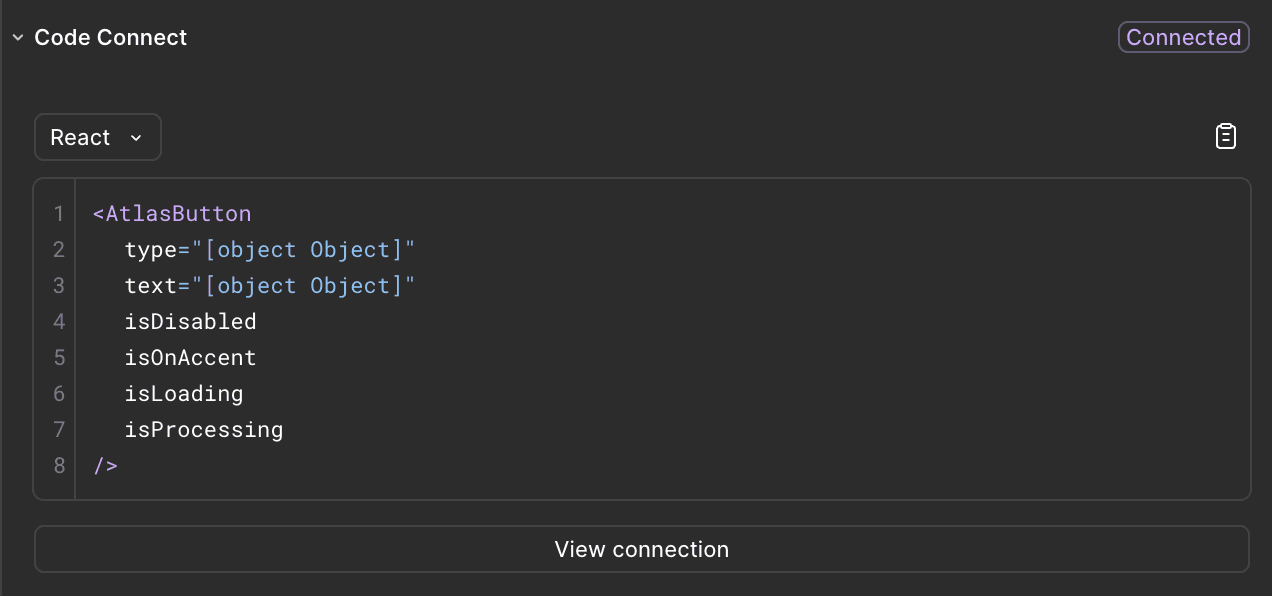The width and height of the screenshot is (1272, 596).
Task: Click the View connection button
Action: point(641,549)
